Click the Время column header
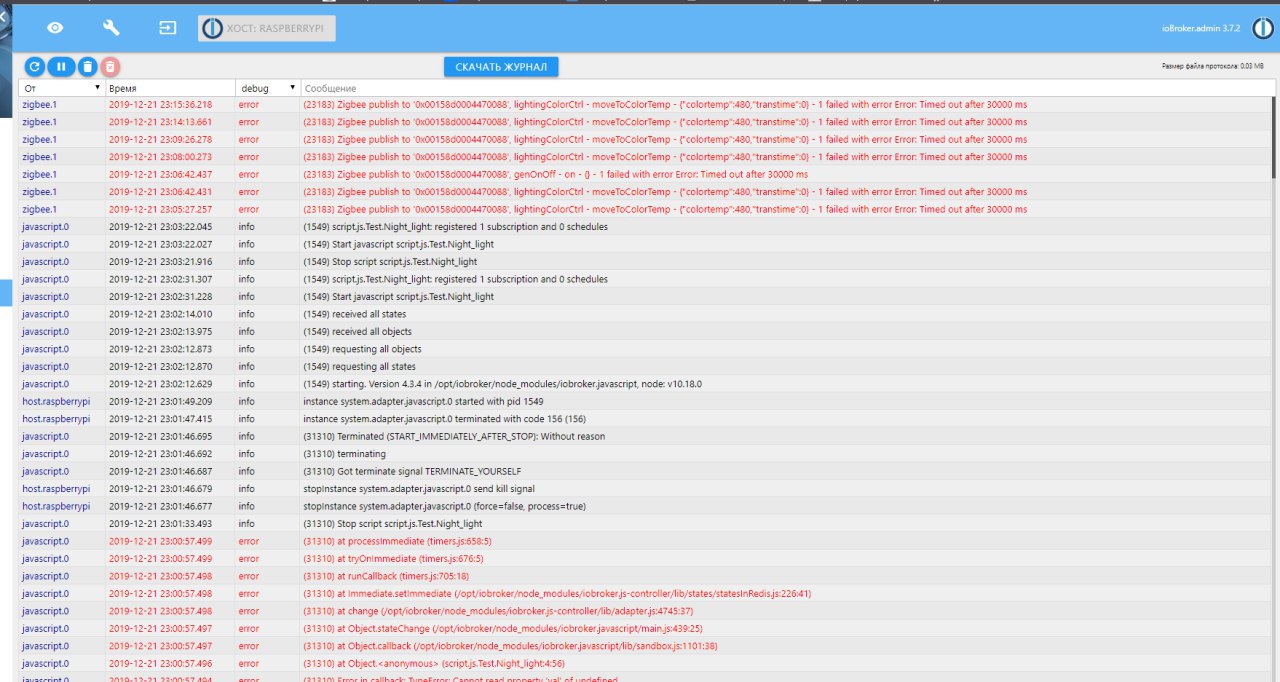This screenshot has width=1280, height=682. 123,88
